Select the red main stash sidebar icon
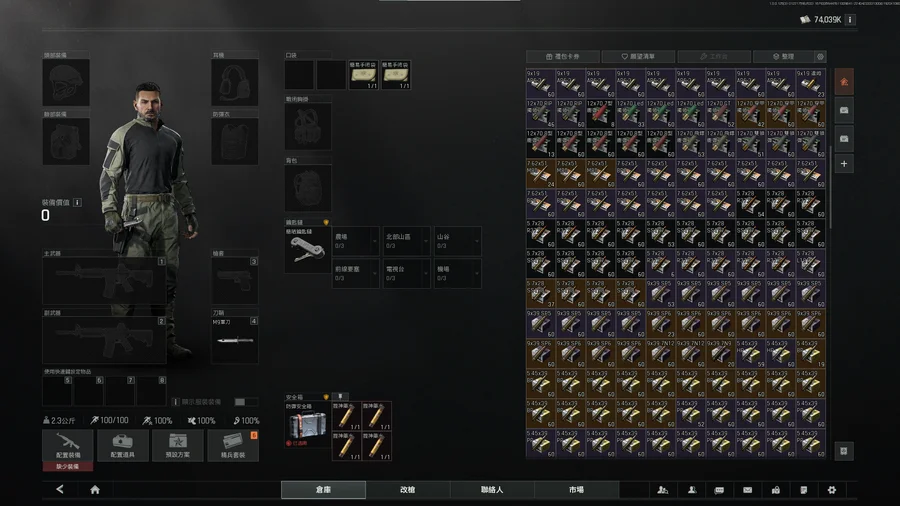900x506 pixels. [844, 81]
